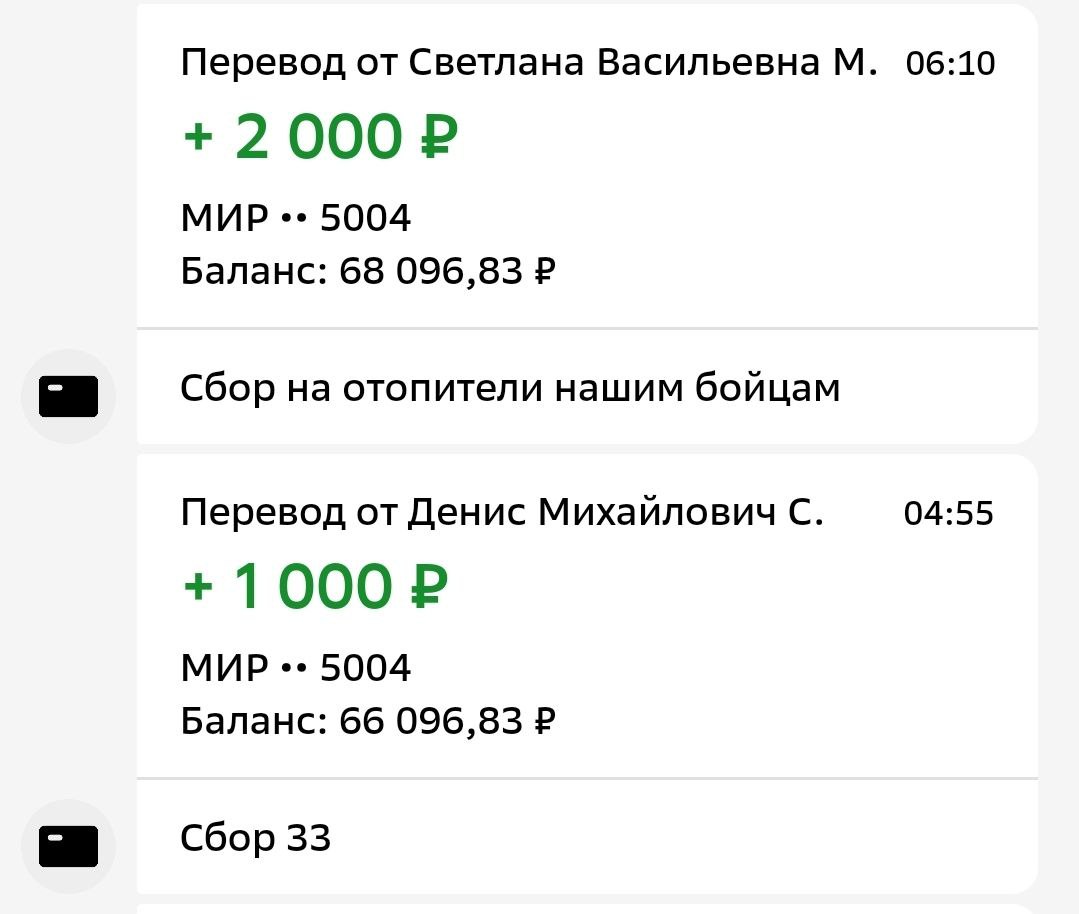
Task: Tap МИР •• 5004 in Светлана's transfer
Action: [296, 218]
